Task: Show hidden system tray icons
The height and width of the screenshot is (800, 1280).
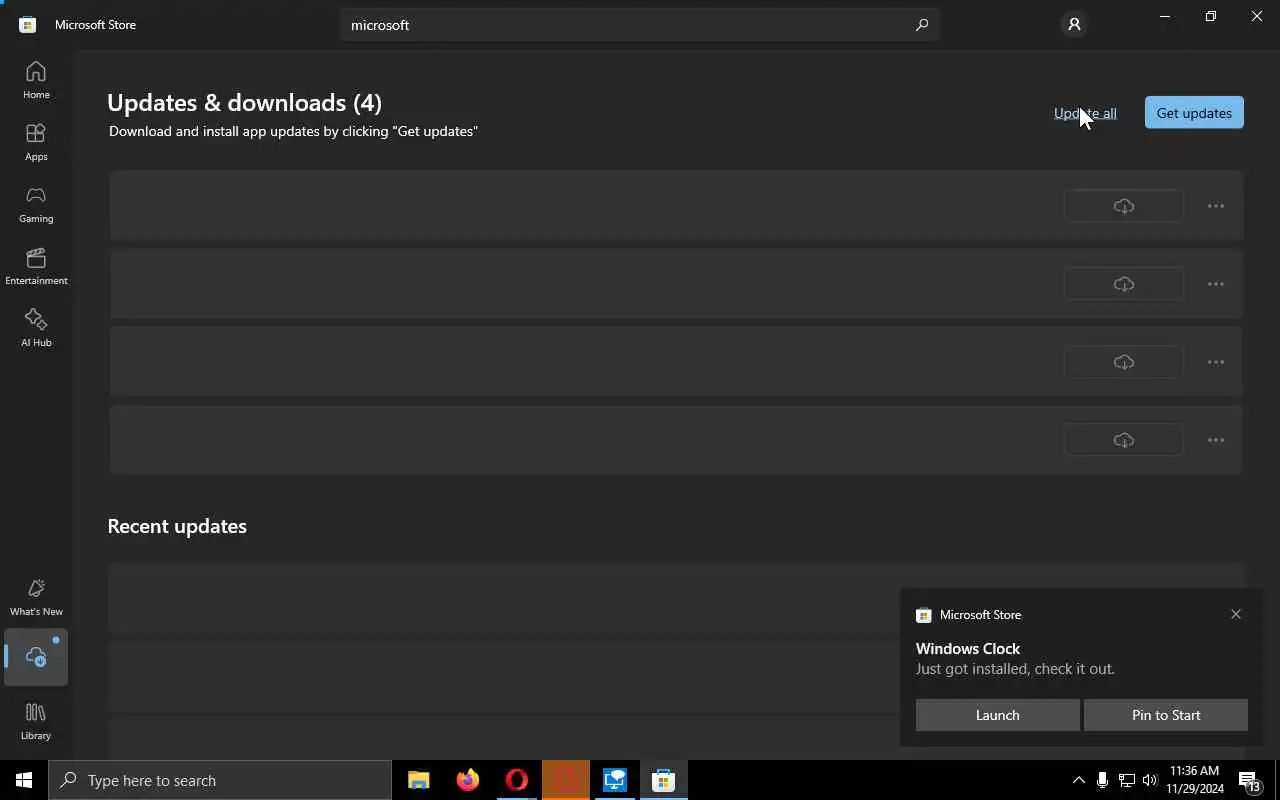Action: tap(1078, 780)
